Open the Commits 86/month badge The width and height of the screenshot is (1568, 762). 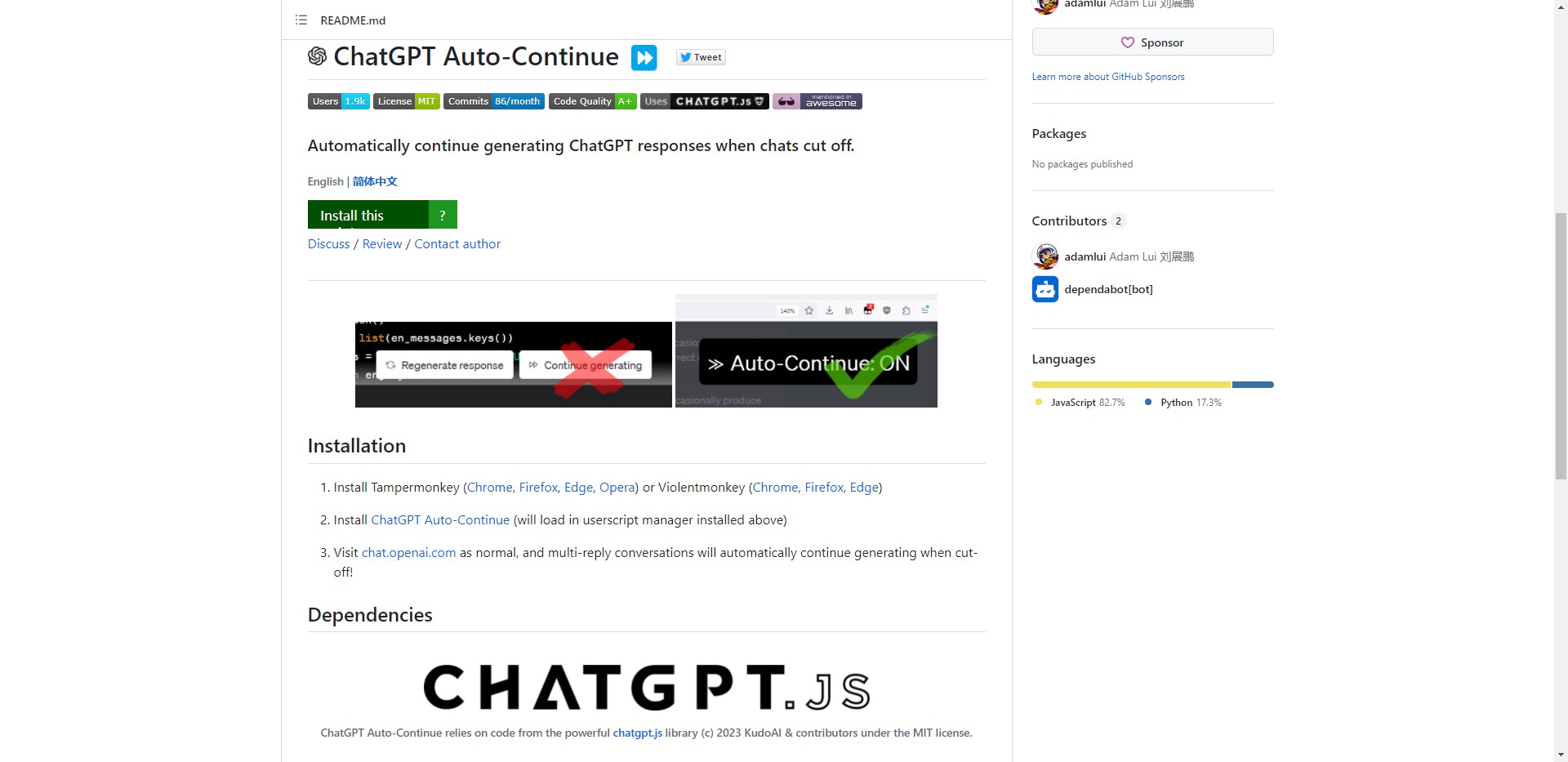(494, 101)
